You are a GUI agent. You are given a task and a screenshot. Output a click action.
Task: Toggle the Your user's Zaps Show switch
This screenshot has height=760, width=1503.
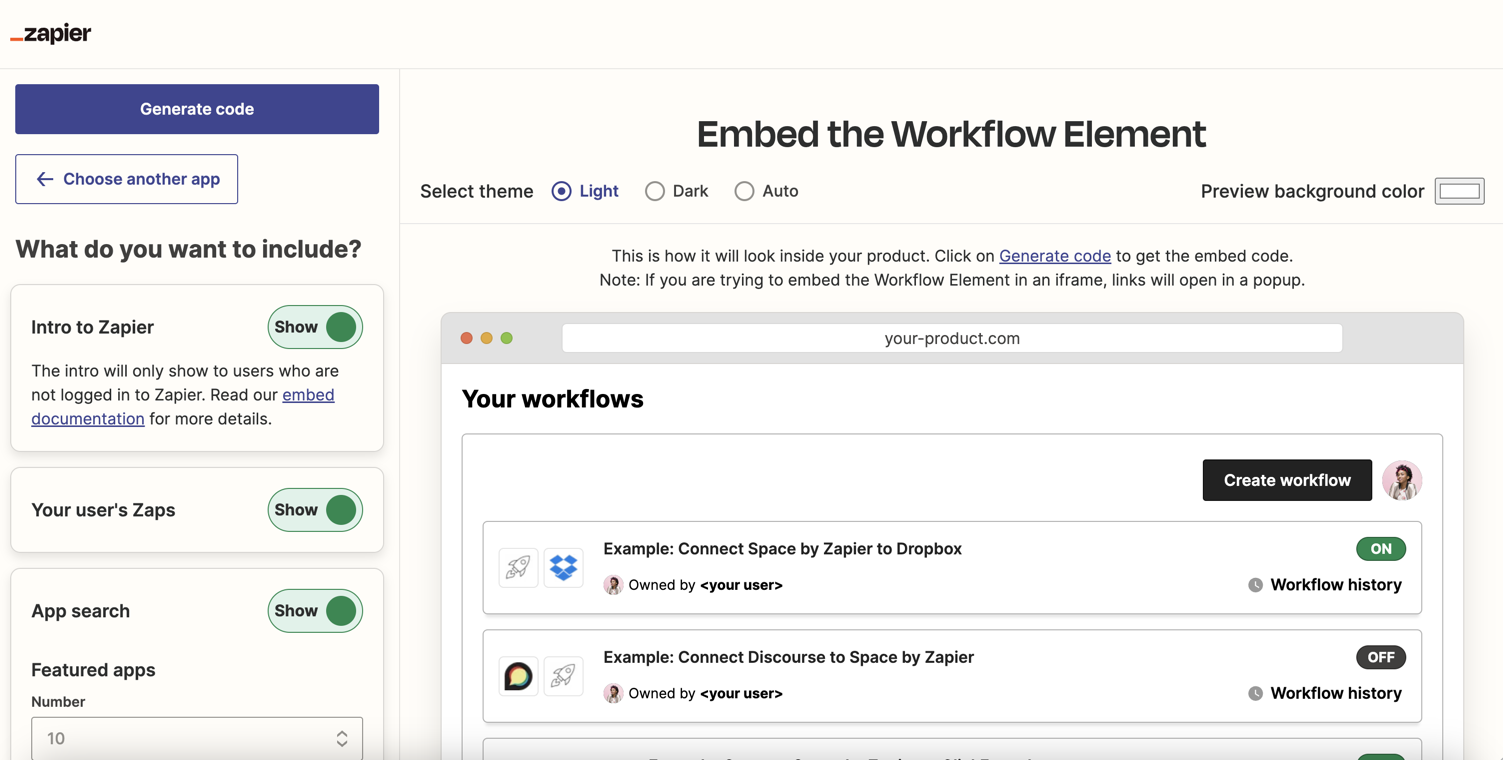(x=315, y=510)
